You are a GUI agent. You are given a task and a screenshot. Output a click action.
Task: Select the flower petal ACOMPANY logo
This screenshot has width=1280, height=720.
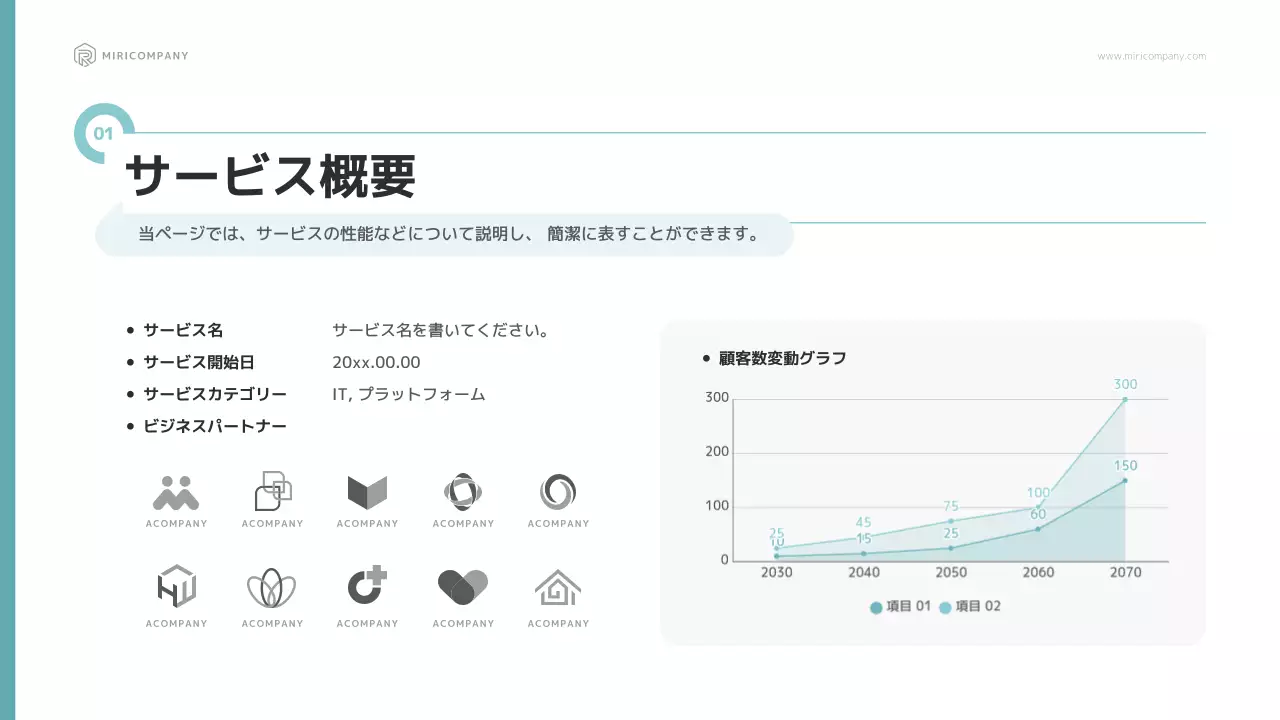[x=271, y=590]
